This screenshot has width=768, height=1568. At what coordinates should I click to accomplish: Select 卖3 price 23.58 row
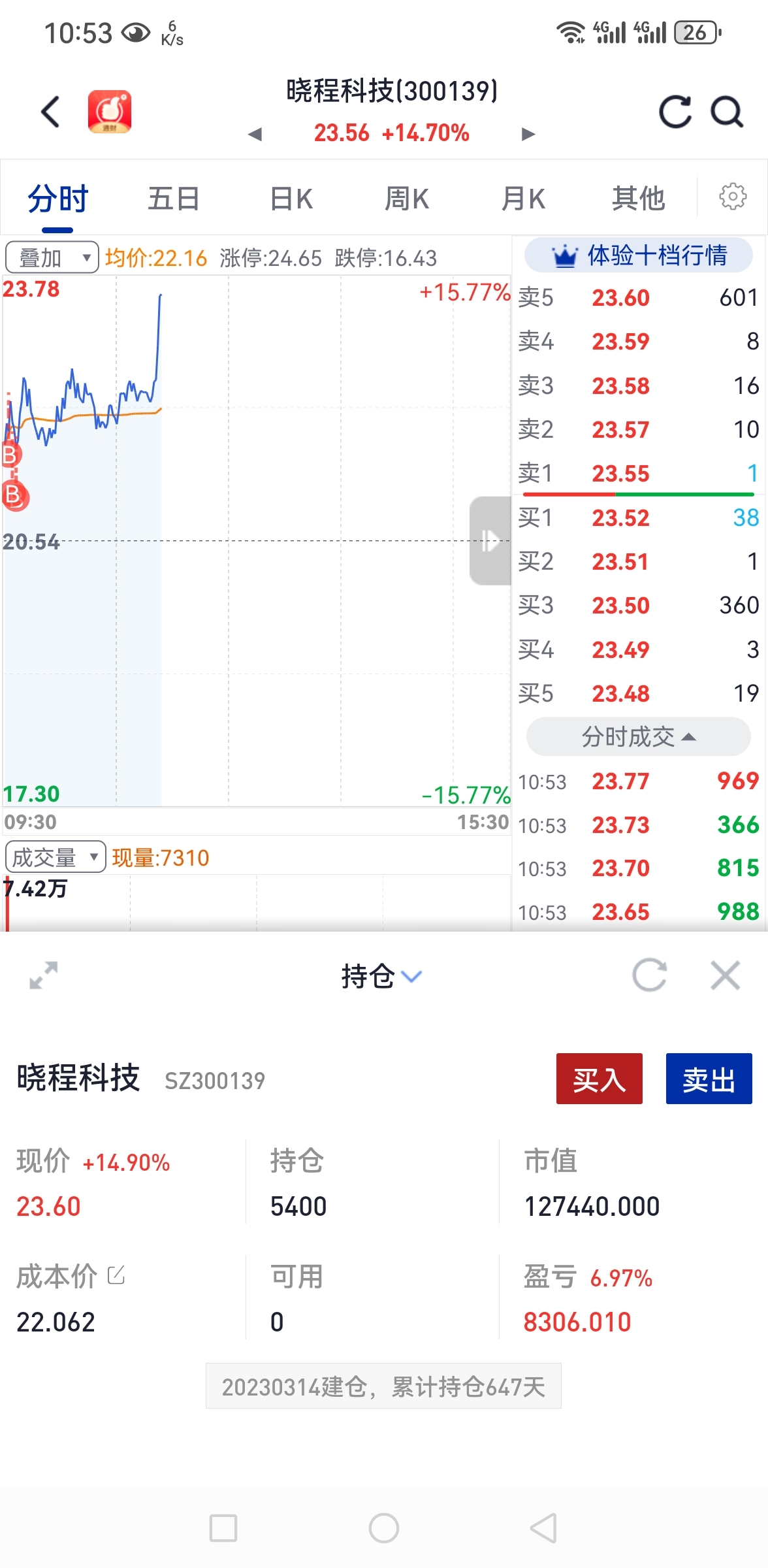click(x=639, y=386)
